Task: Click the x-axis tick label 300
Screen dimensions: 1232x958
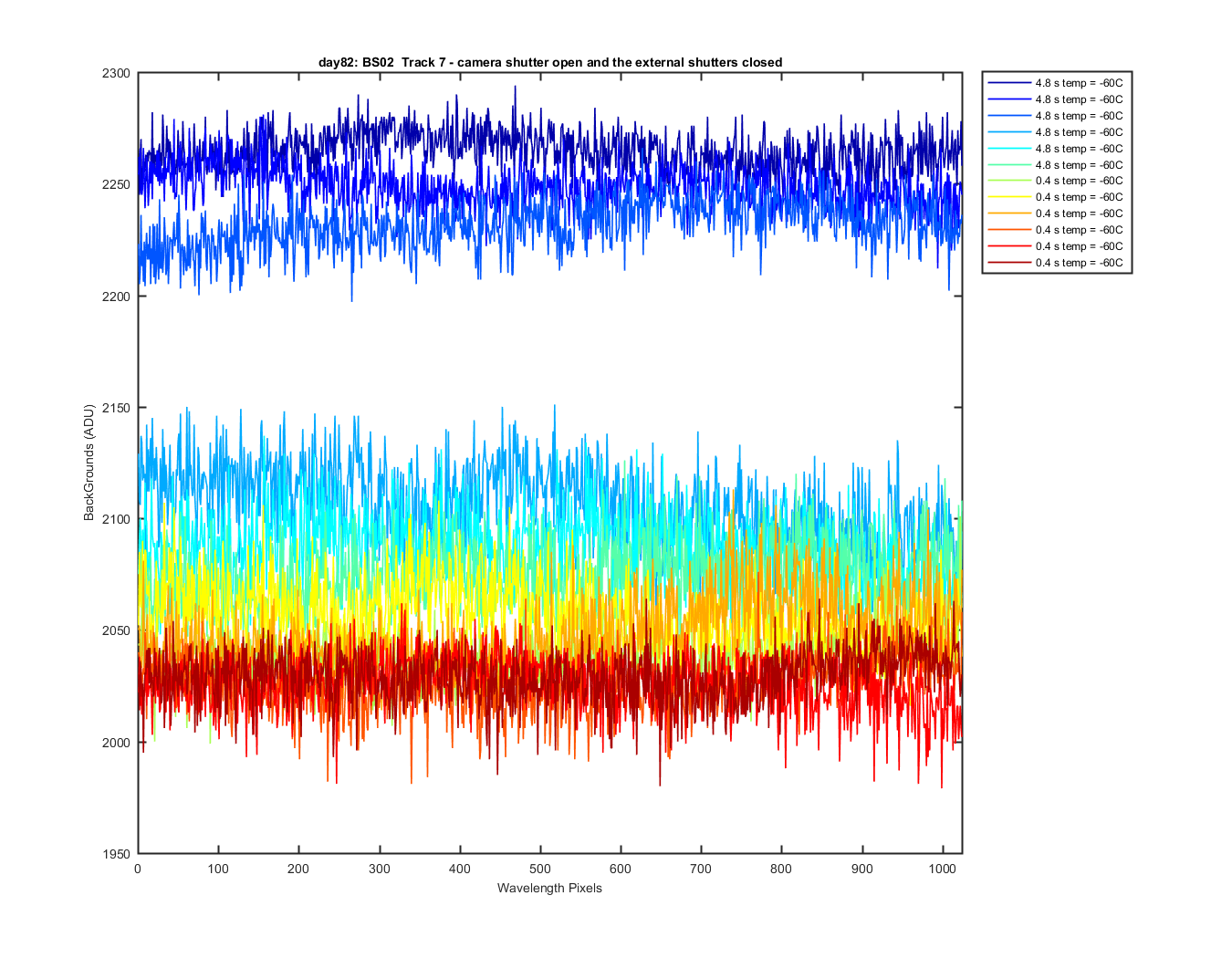Action: coord(379,869)
